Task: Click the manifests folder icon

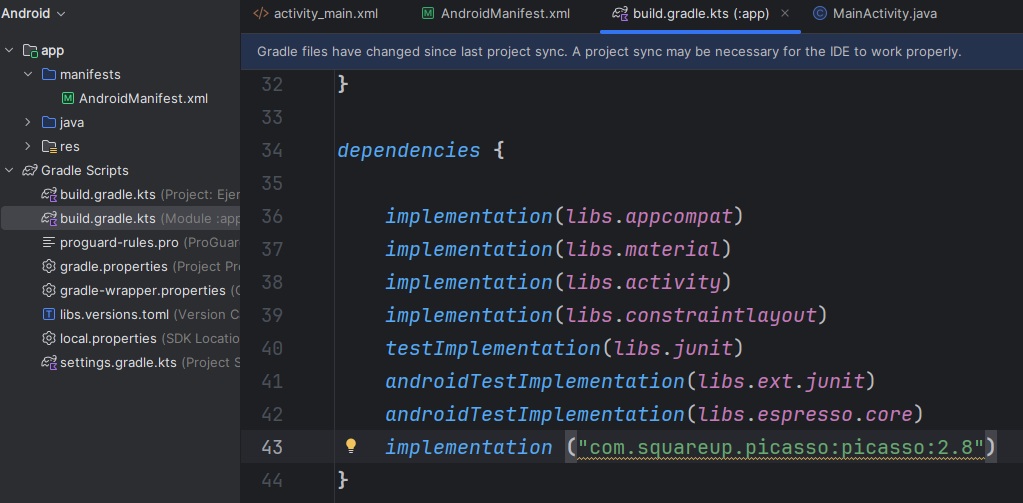Action: (49, 74)
